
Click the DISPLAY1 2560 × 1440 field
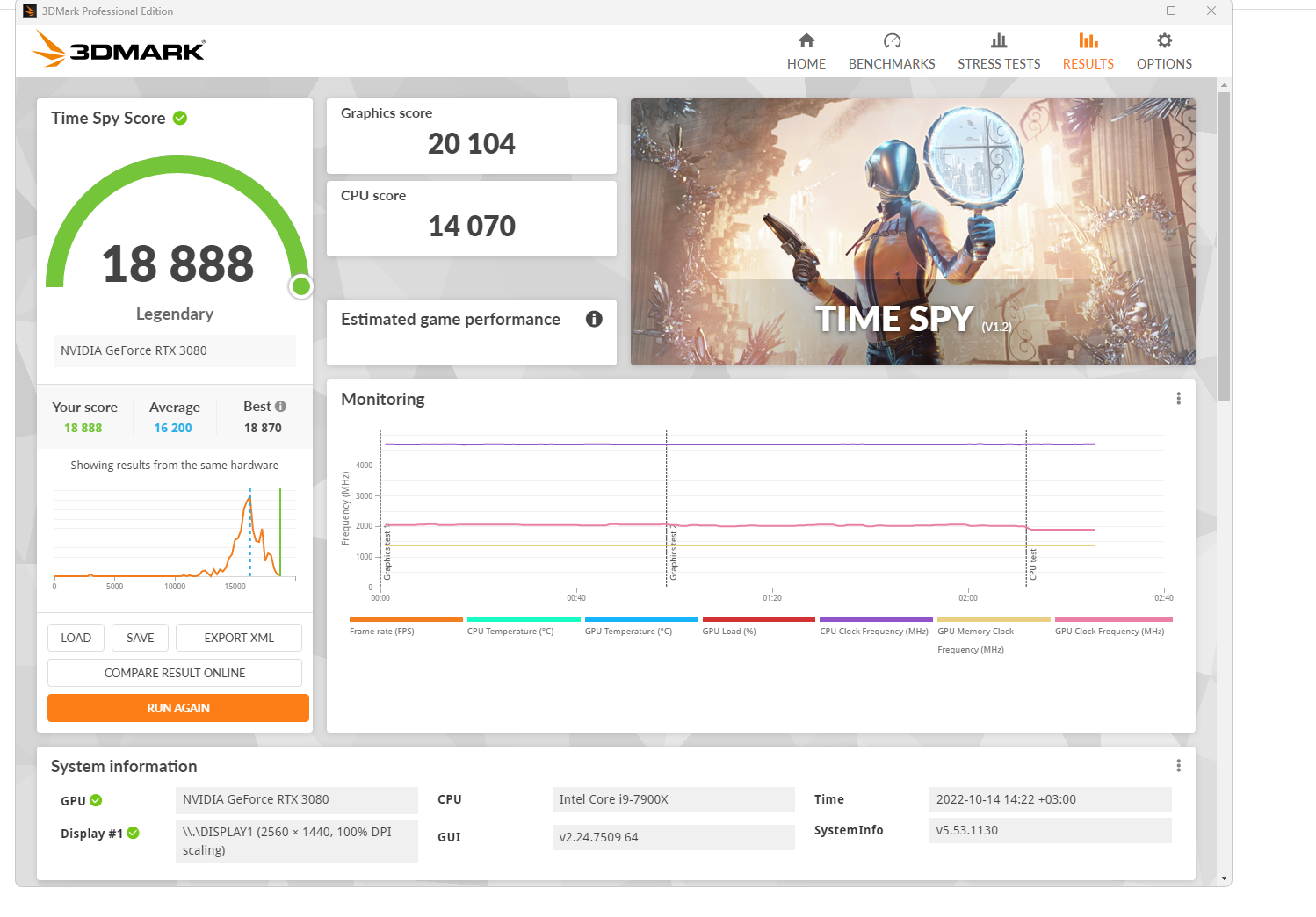[x=297, y=841]
